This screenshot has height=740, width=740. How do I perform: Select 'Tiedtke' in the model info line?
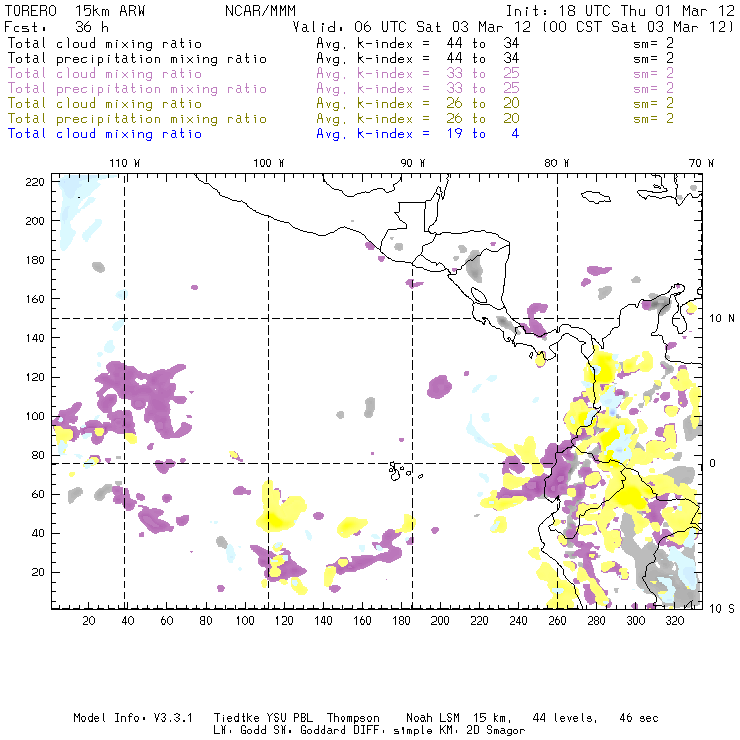click(236, 718)
